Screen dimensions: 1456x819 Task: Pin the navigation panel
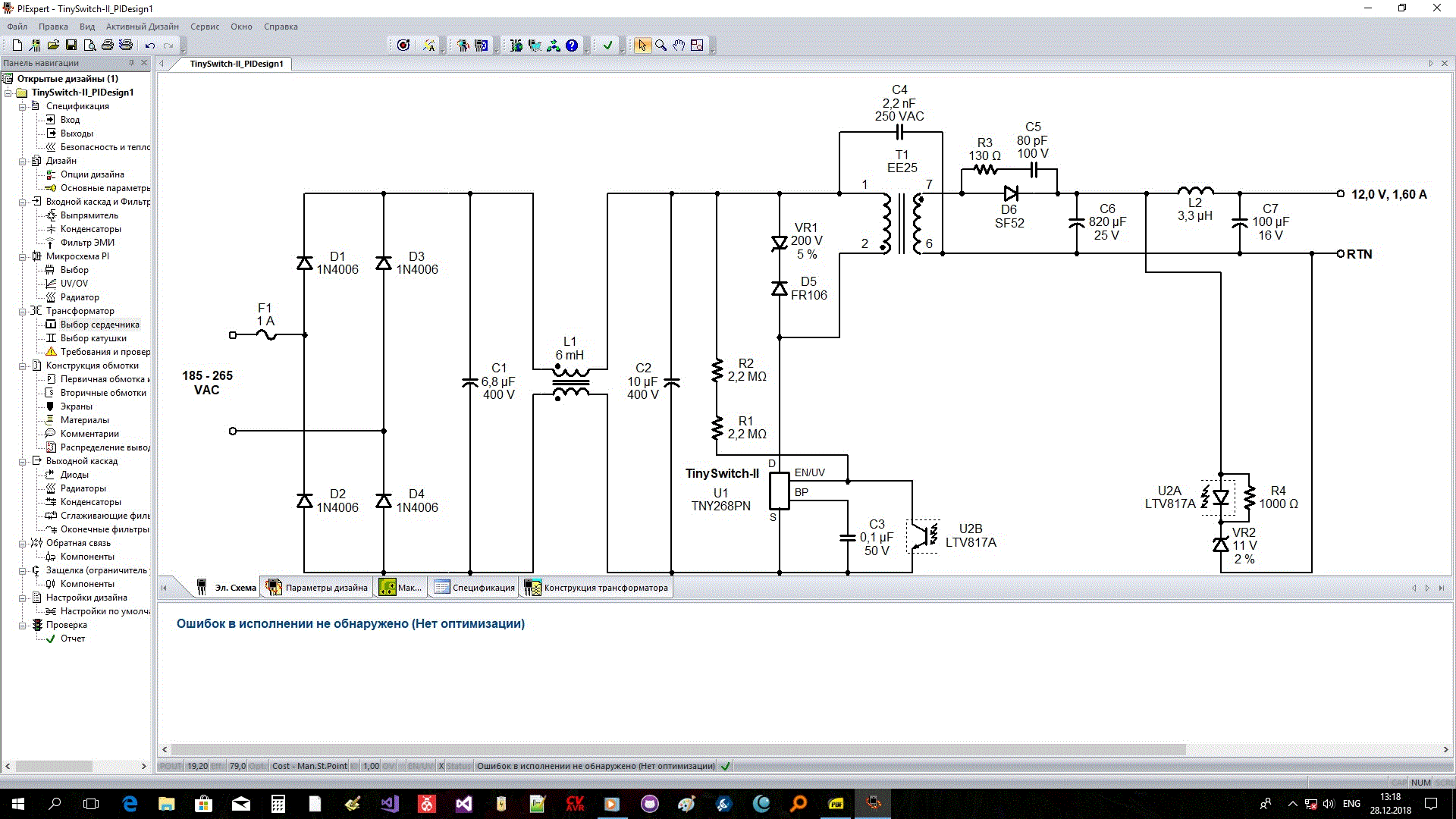[131, 63]
